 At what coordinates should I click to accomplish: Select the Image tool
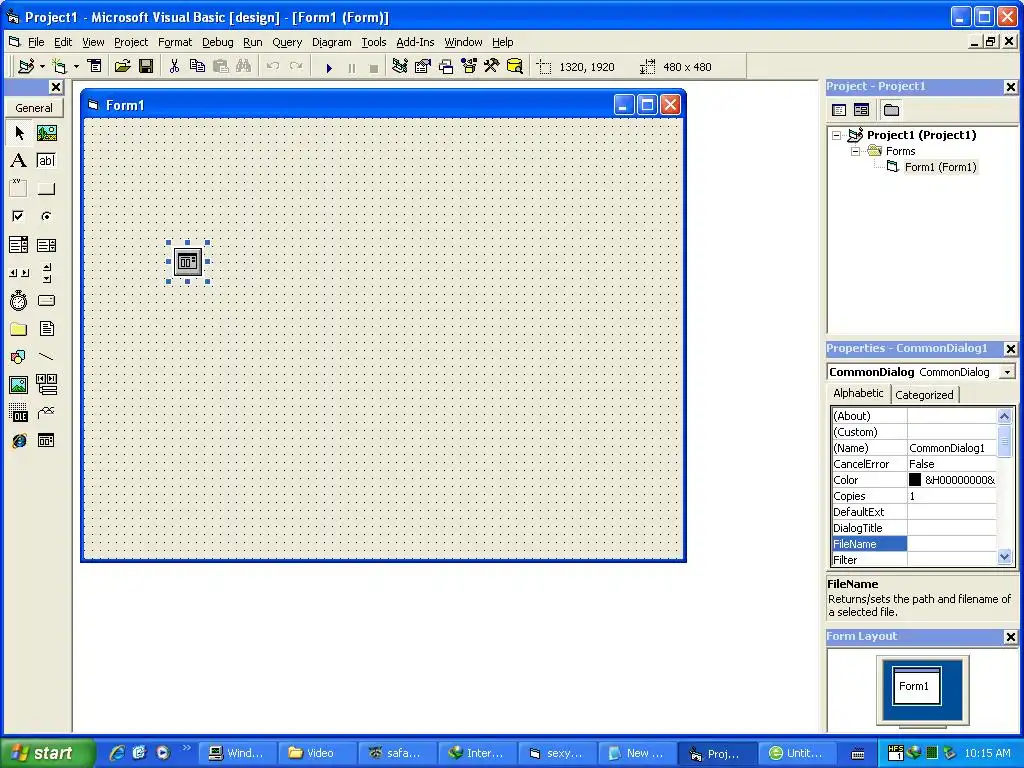coord(19,385)
